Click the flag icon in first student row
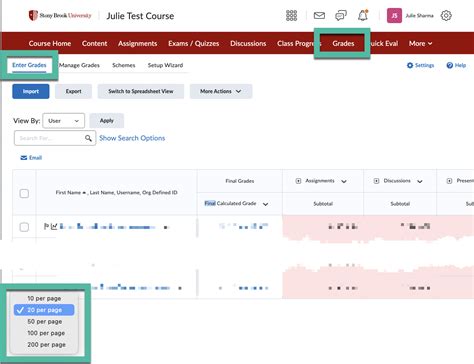This screenshot has height=364, width=474. point(46,227)
